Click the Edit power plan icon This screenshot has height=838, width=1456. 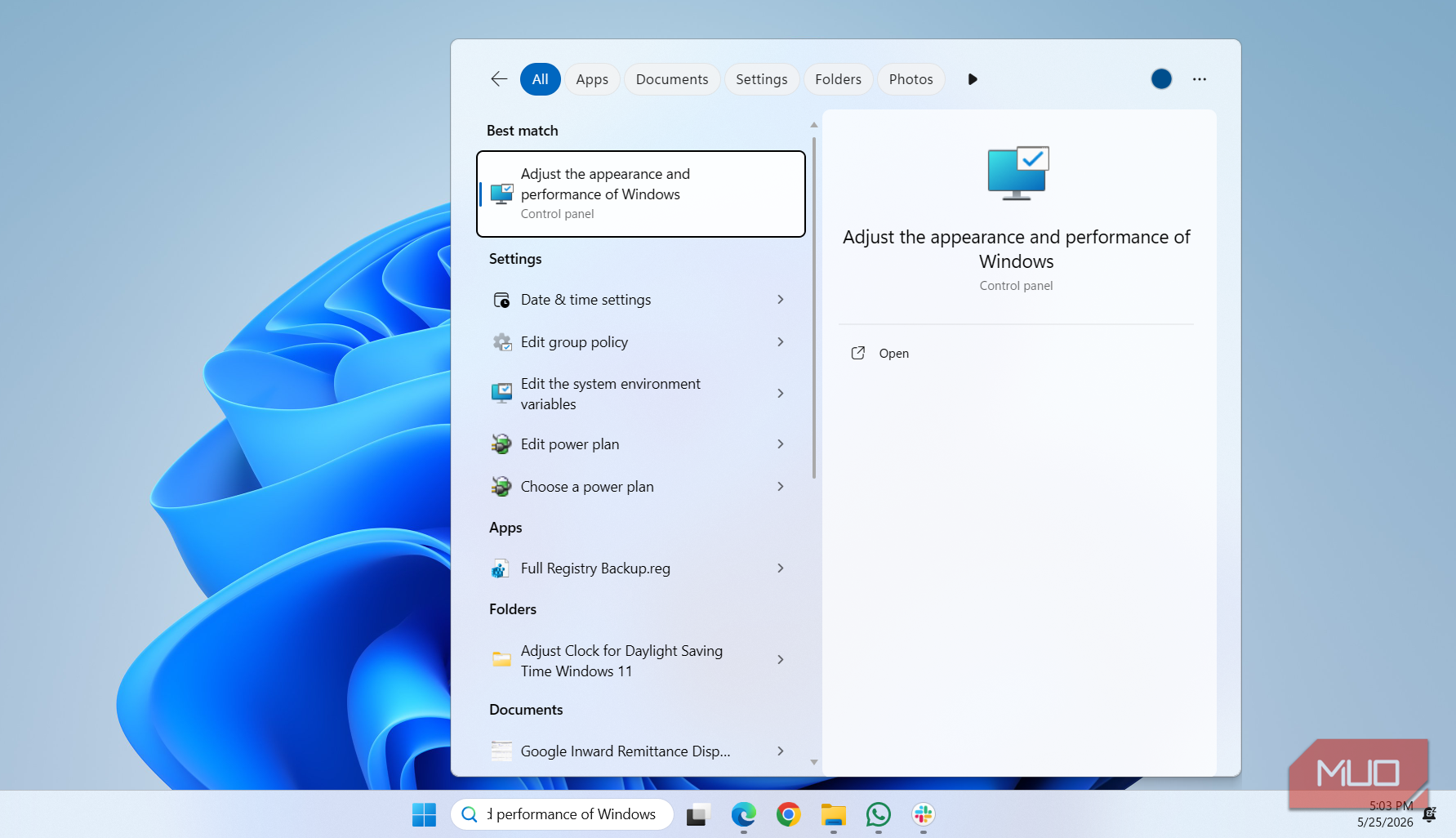click(501, 444)
